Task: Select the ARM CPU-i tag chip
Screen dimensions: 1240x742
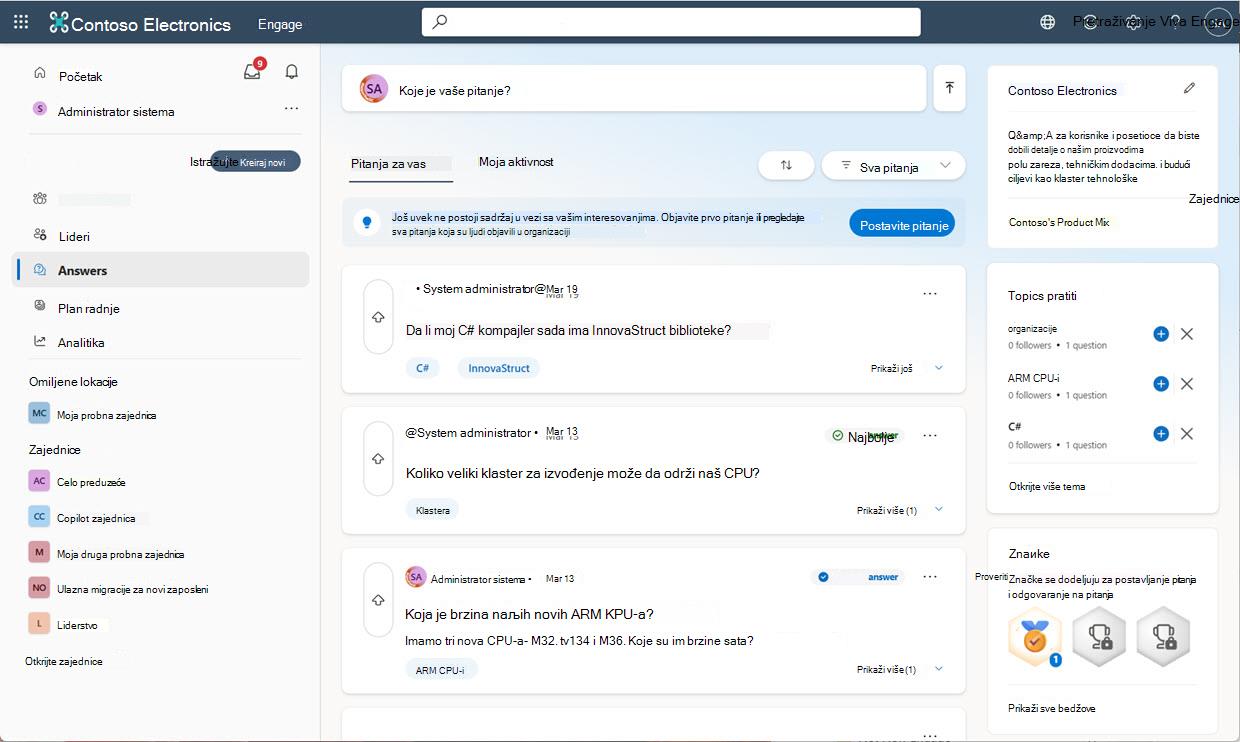Action: click(x=441, y=669)
